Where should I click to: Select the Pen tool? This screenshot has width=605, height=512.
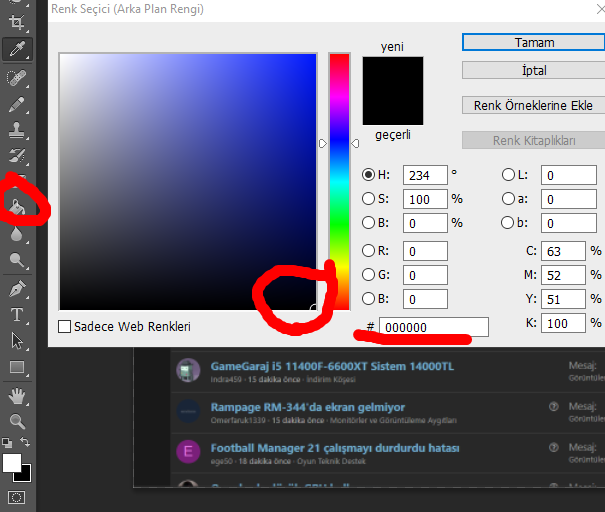pos(17,289)
